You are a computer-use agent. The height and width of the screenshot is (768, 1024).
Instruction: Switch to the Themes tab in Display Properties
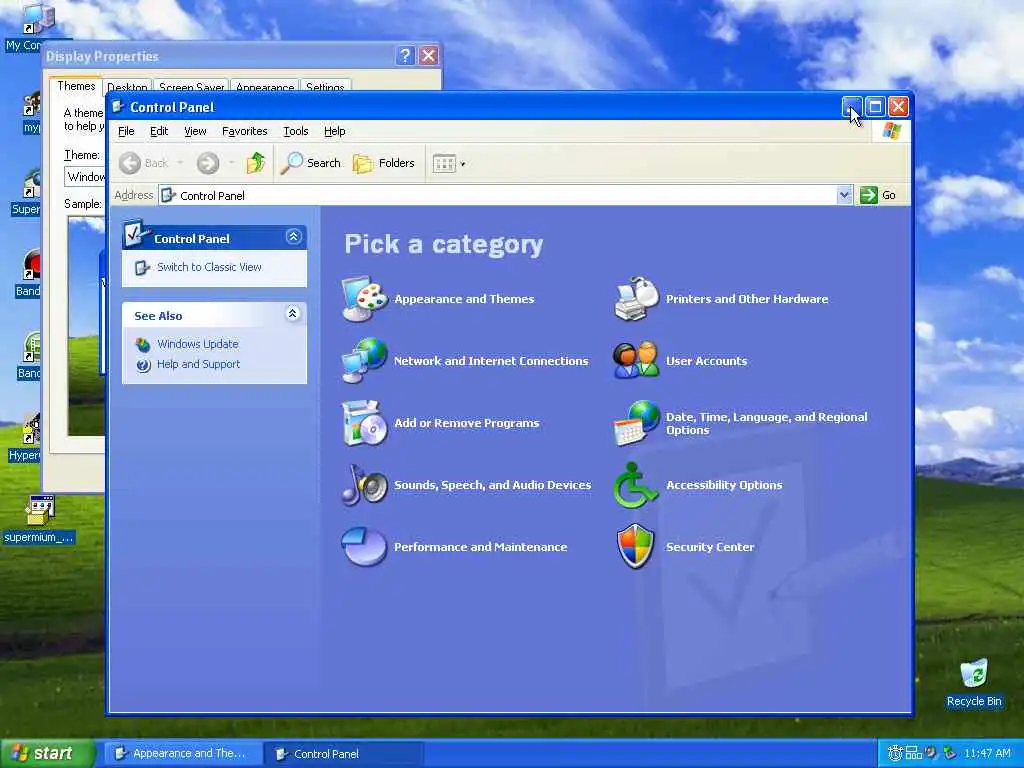[76, 86]
